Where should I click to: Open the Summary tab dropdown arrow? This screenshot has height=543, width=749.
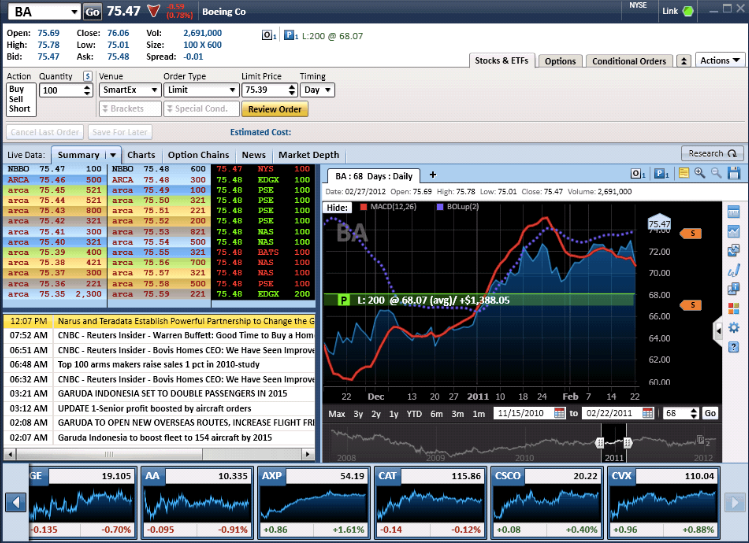coord(113,155)
